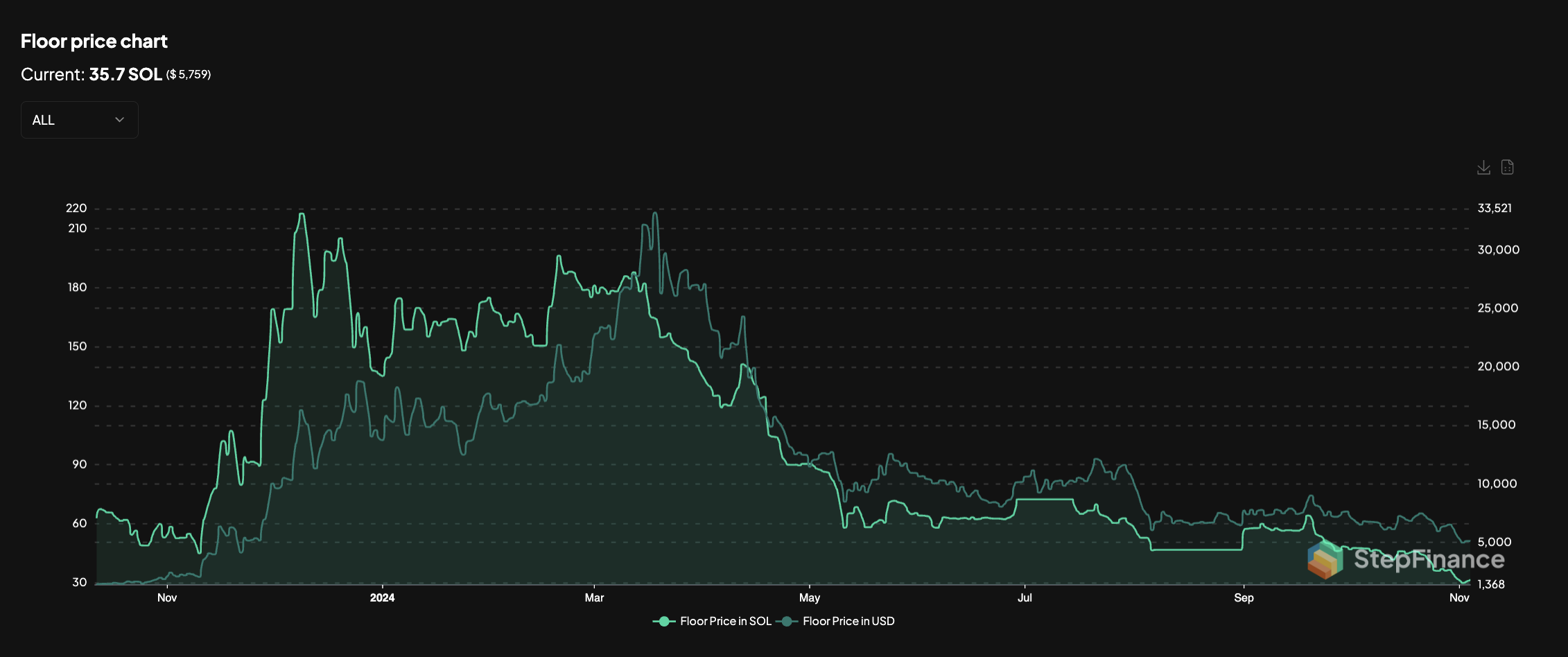The width and height of the screenshot is (1568, 657).
Task: Click the Mar label on the time axis
Action: (x=594, y=597)
